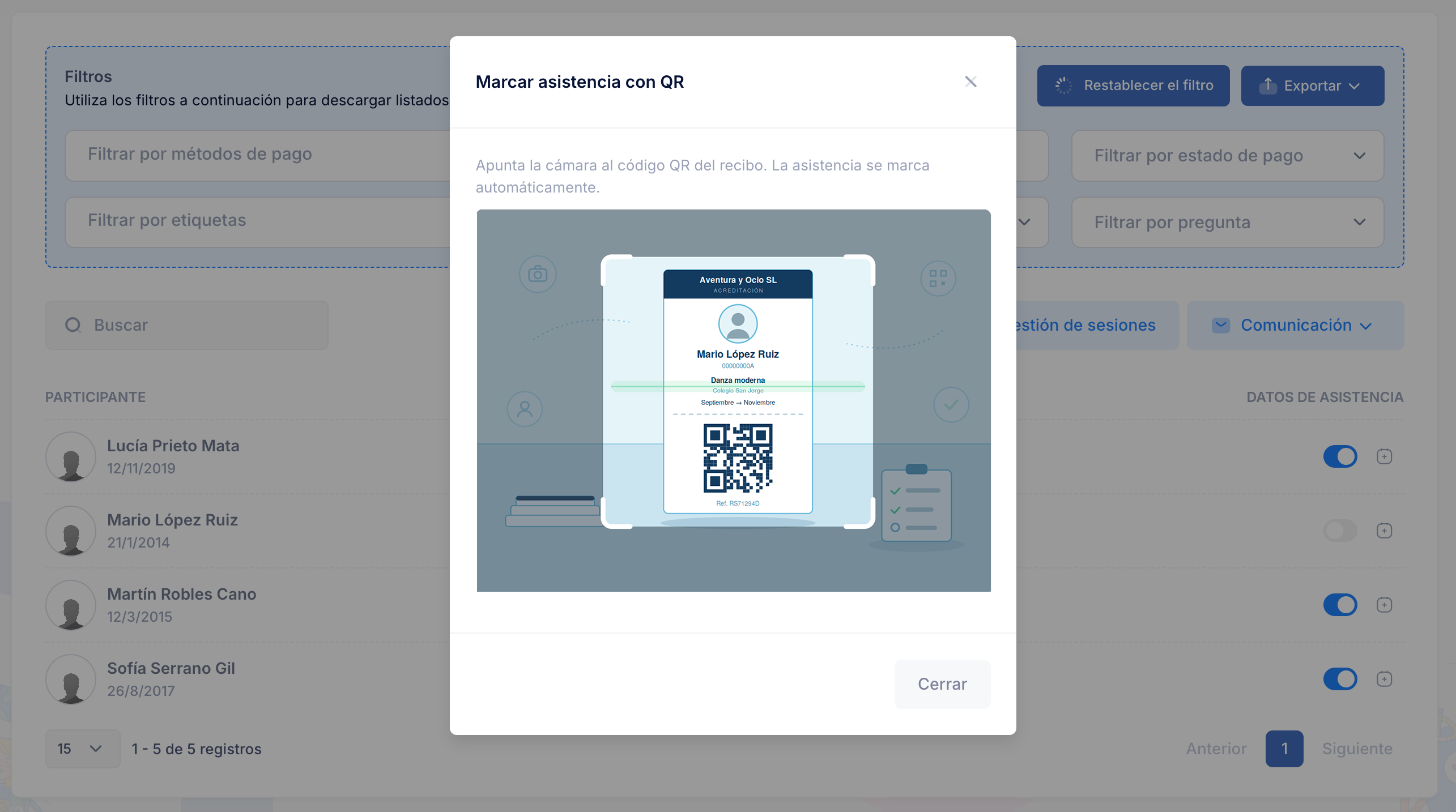
Task: Click the envelope icon in Comunicación
Action: pyautogui.click(x=1221, y=325)
